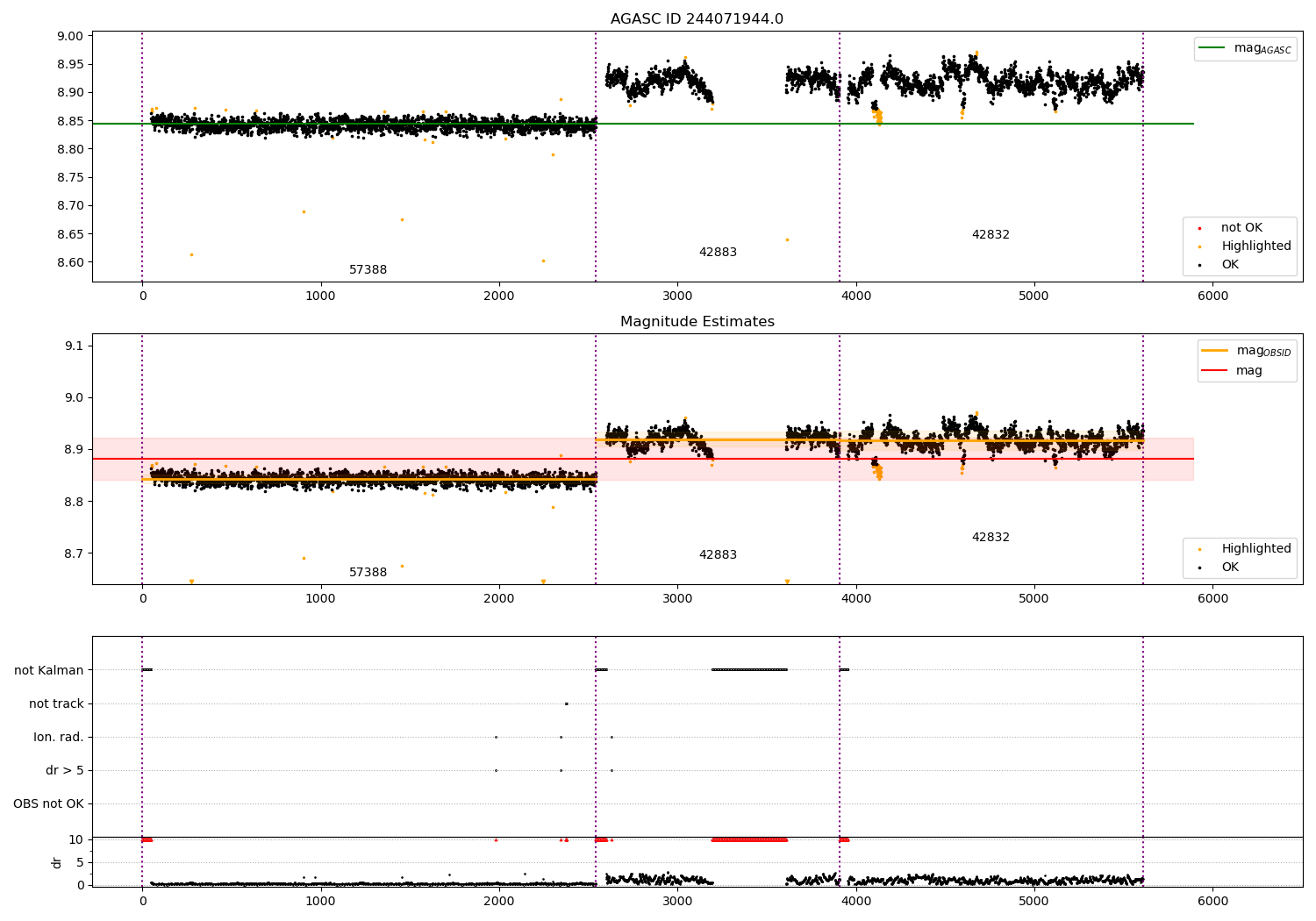Click obsid label 42832 in the top plot
This screenshot has width=1316, height=921.
coord(991,235)
